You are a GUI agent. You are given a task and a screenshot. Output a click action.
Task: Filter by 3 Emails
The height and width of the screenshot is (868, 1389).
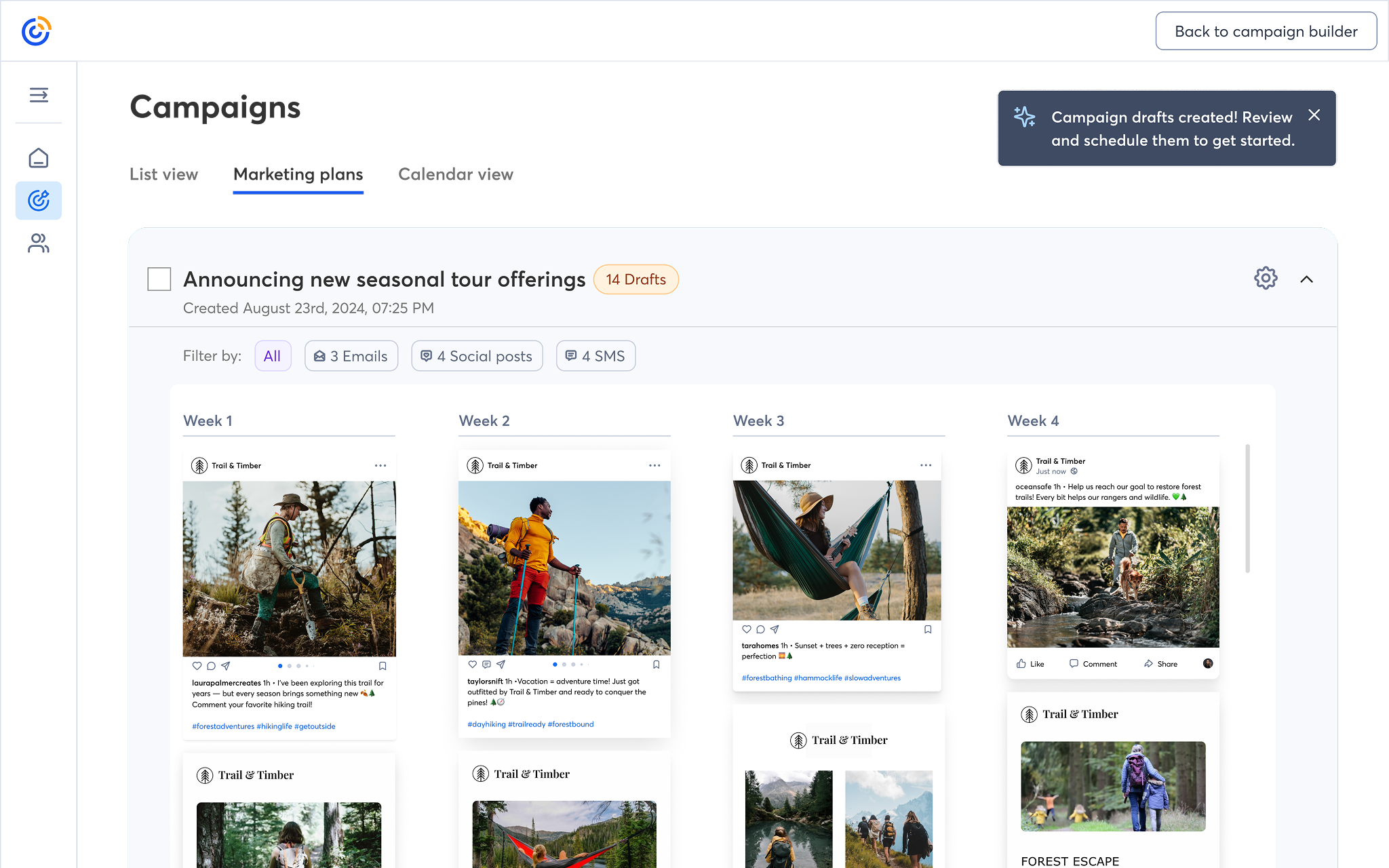(351, 356)
